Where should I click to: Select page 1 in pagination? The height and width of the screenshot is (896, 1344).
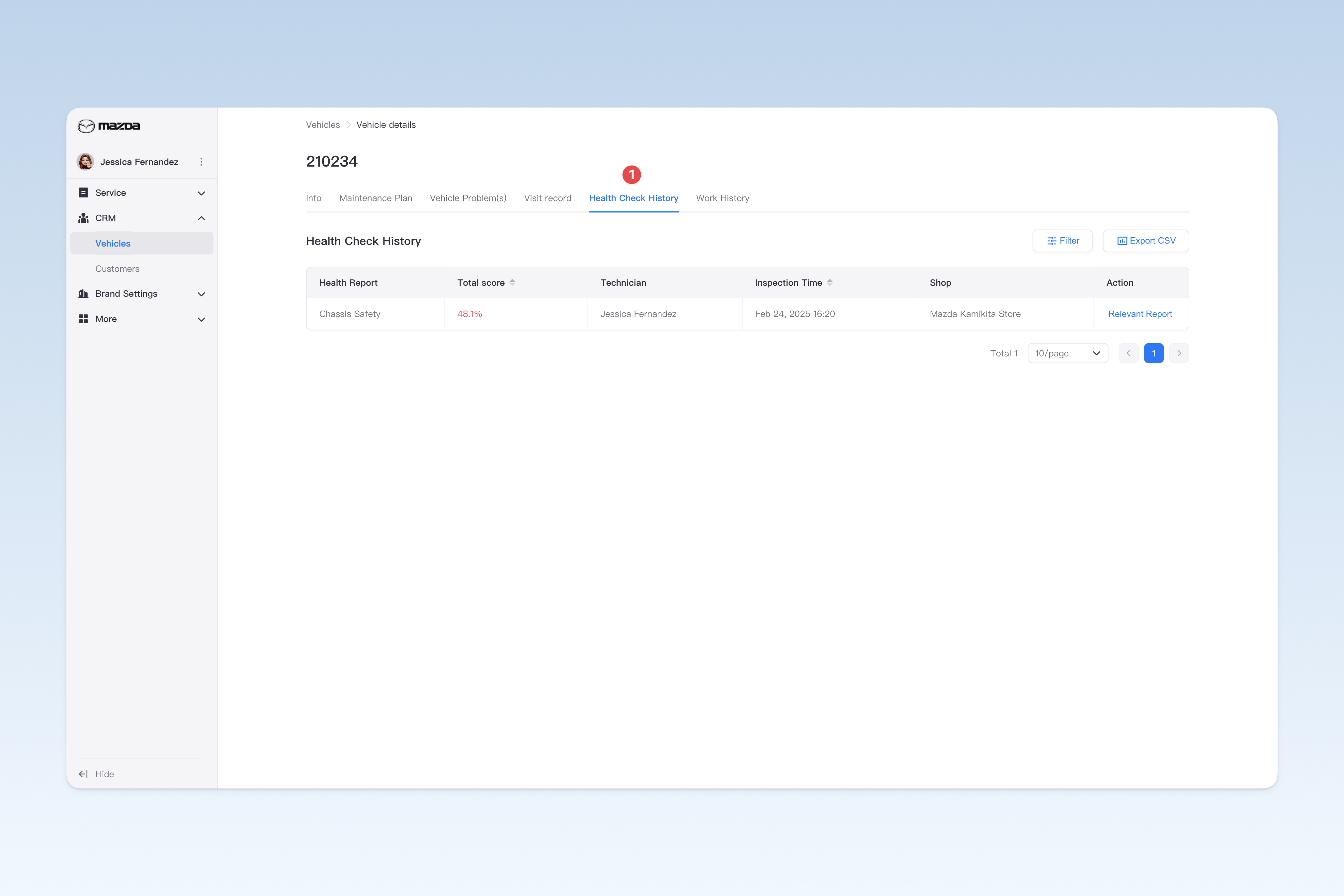pos(1154,353)
